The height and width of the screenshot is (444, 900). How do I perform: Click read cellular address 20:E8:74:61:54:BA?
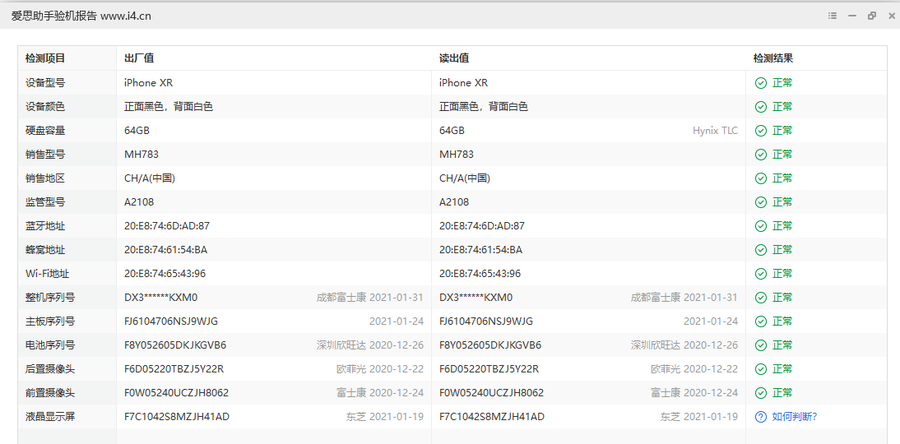coord(481,250)
